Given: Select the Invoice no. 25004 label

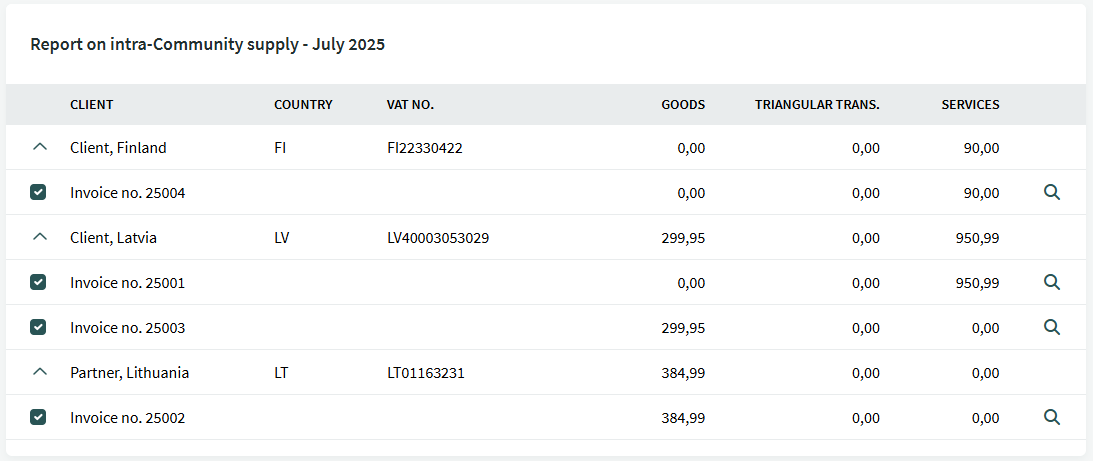Looking at the screenshot, I should pyautogui.click(x=127, y=193).
